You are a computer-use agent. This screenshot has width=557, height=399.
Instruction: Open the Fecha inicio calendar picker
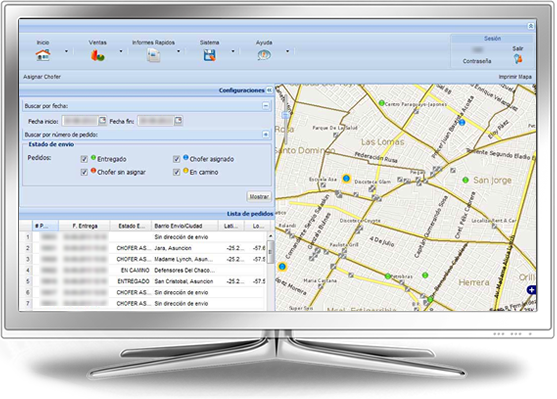click(x=102, y=121)
